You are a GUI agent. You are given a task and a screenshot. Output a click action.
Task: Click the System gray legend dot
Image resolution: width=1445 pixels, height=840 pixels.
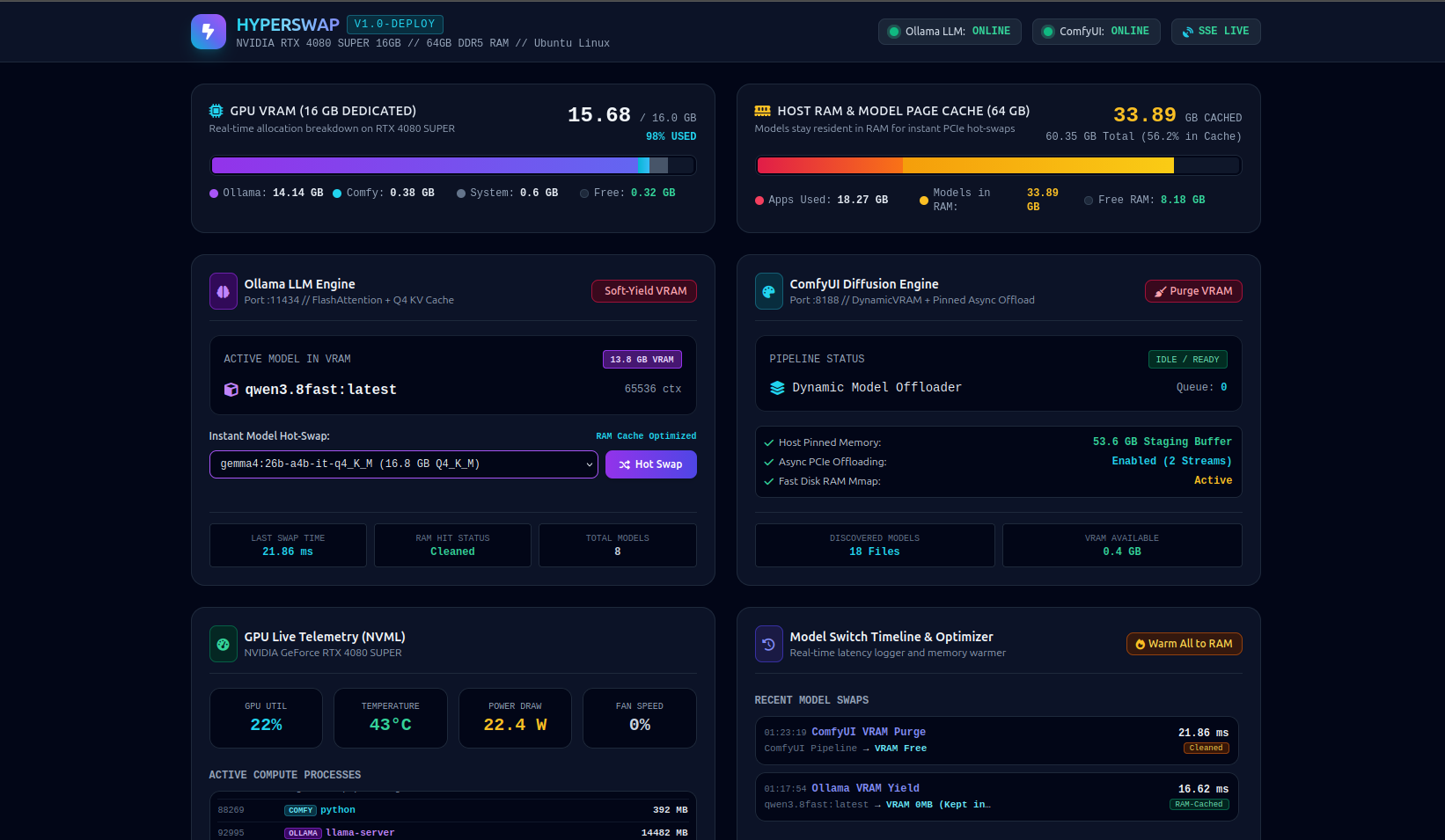(461, 194)
